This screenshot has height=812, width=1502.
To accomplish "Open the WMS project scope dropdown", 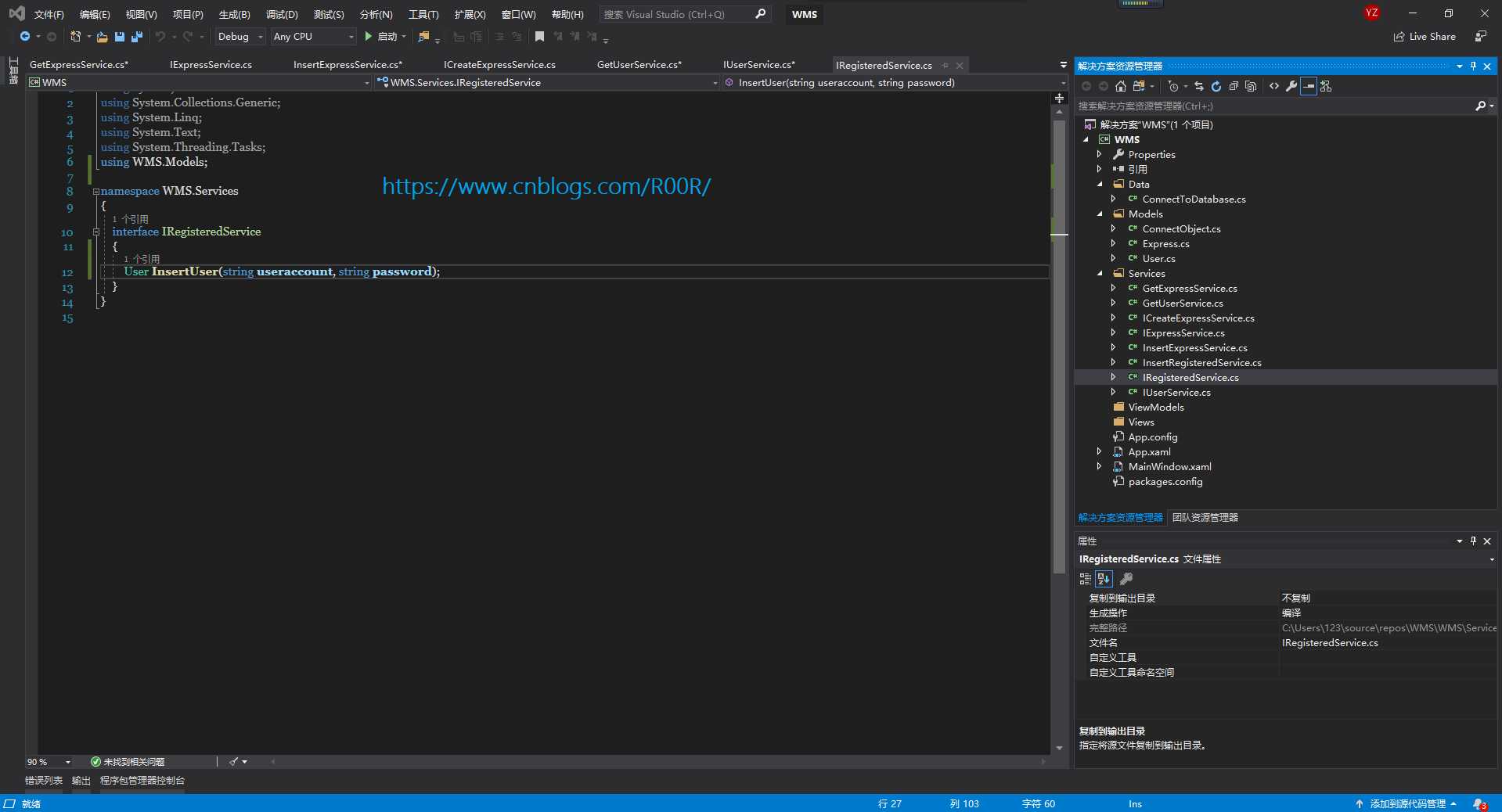I will (199, 82).
